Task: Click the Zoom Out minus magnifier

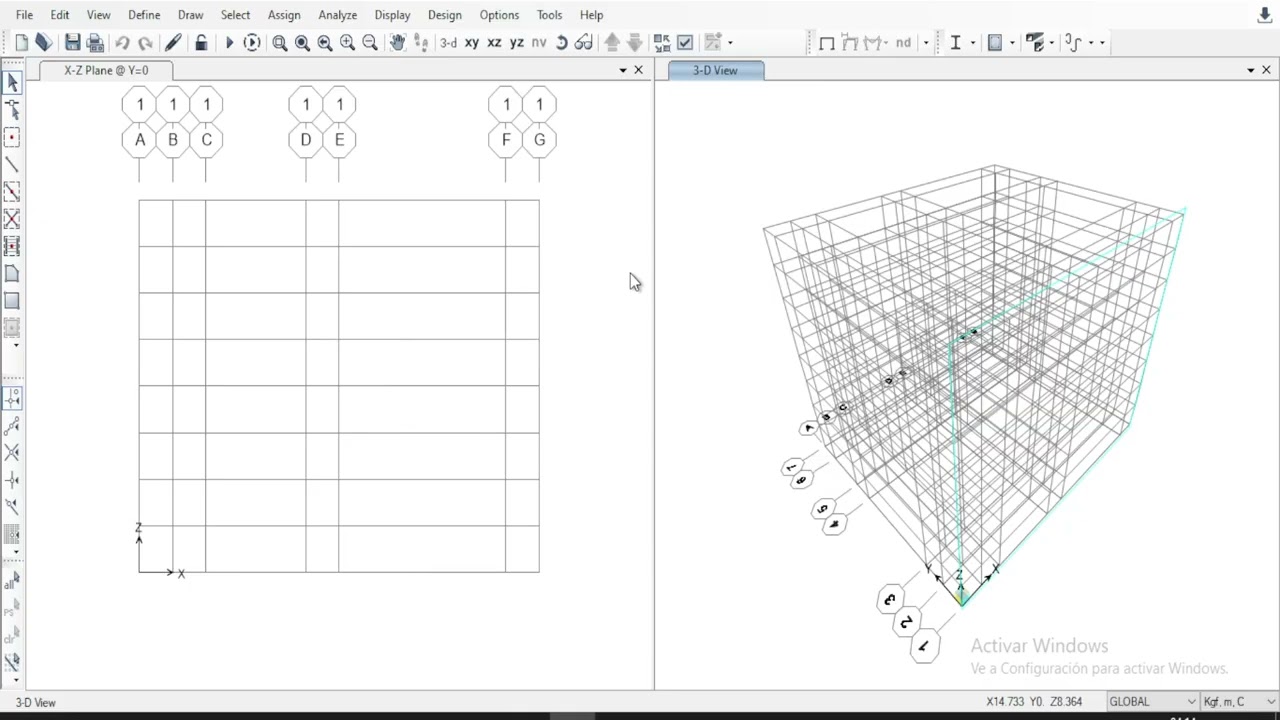Action: point(370,42)
